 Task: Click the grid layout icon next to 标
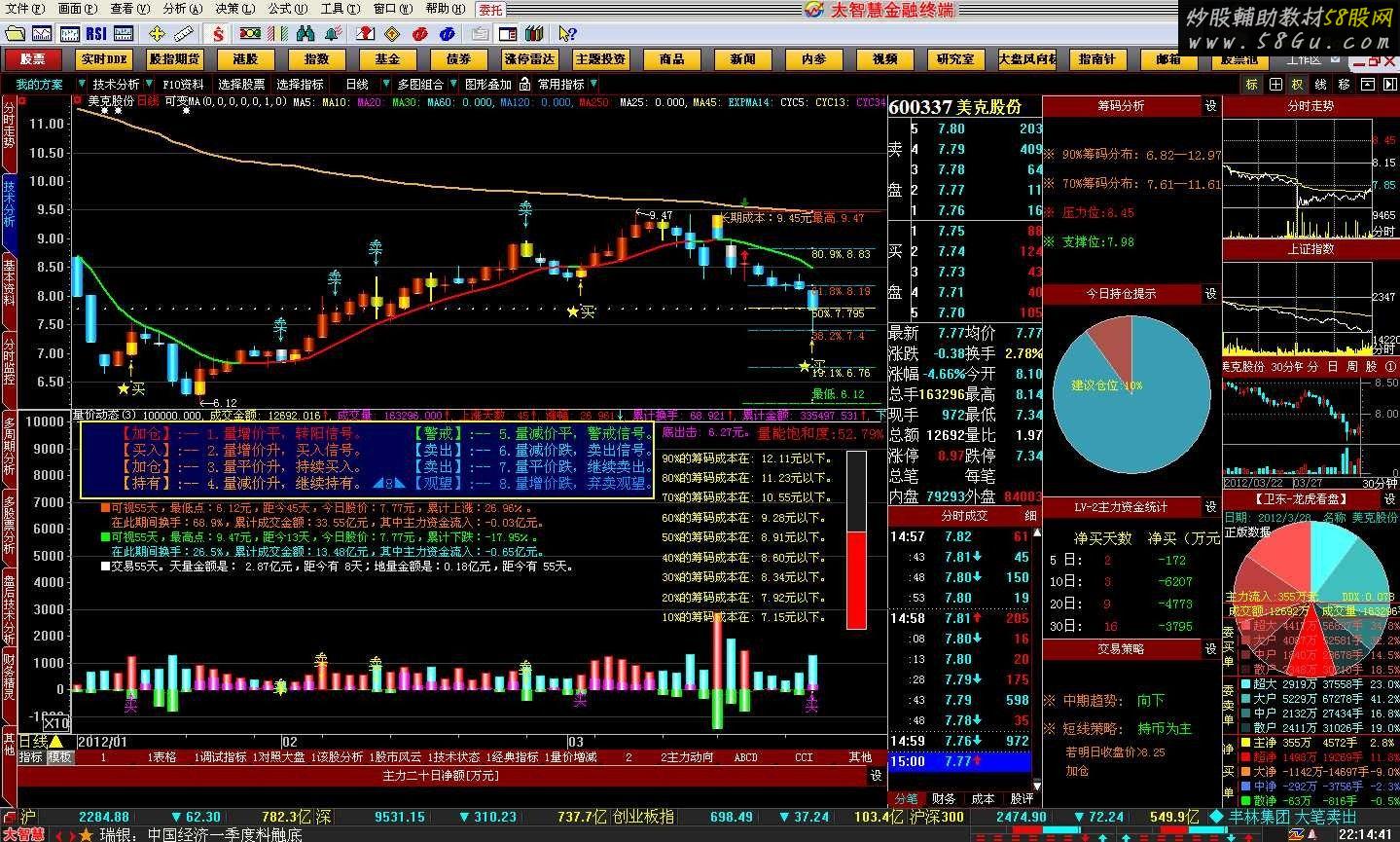(1275, 85)
